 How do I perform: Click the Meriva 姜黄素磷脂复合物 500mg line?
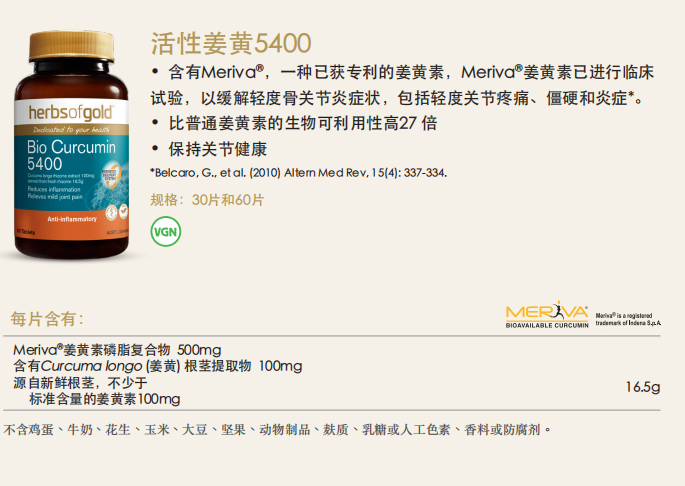click(117, 350)
